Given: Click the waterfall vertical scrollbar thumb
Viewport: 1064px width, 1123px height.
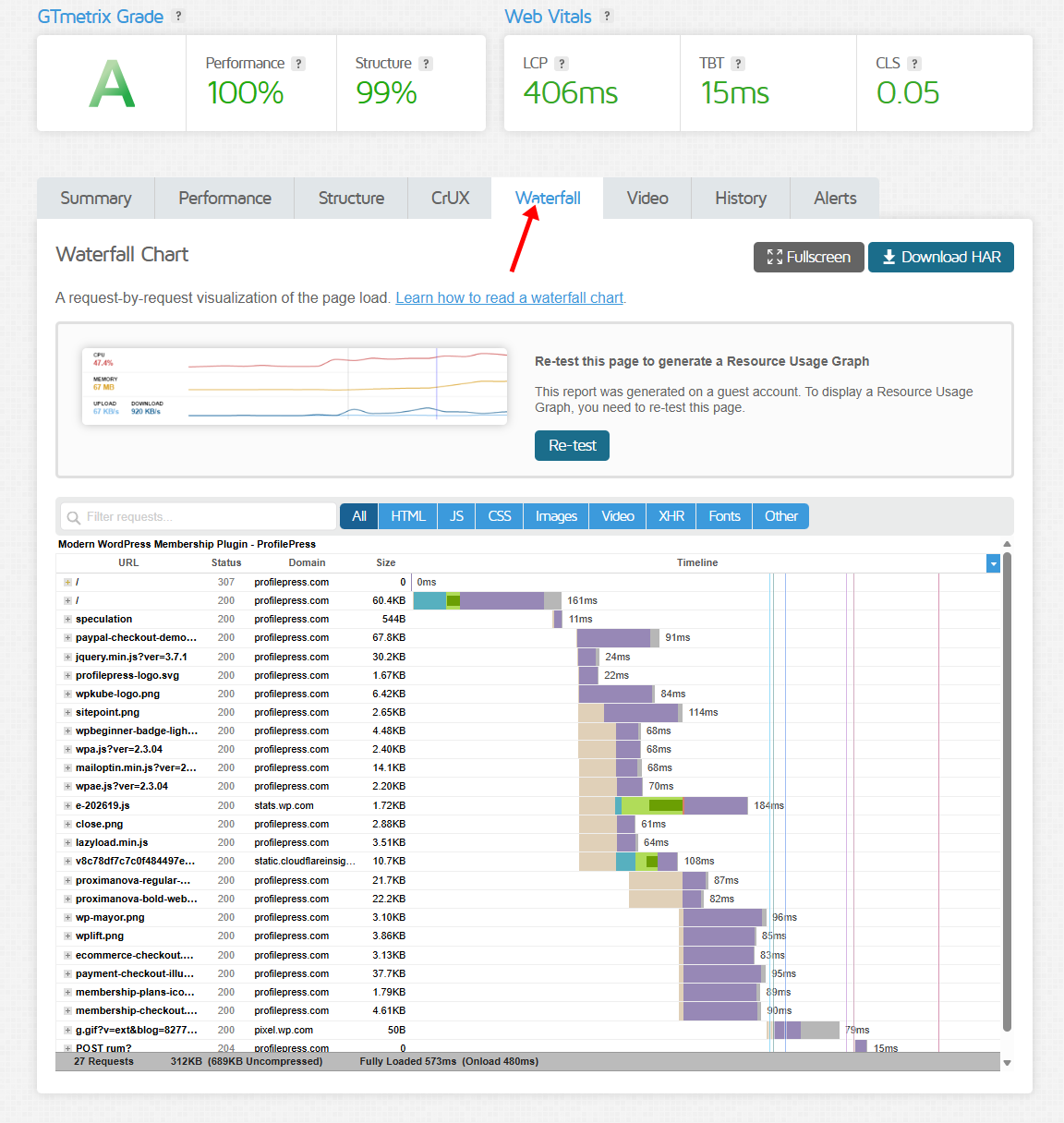Looking at the screenshot, I should [x=1007, y=791].
